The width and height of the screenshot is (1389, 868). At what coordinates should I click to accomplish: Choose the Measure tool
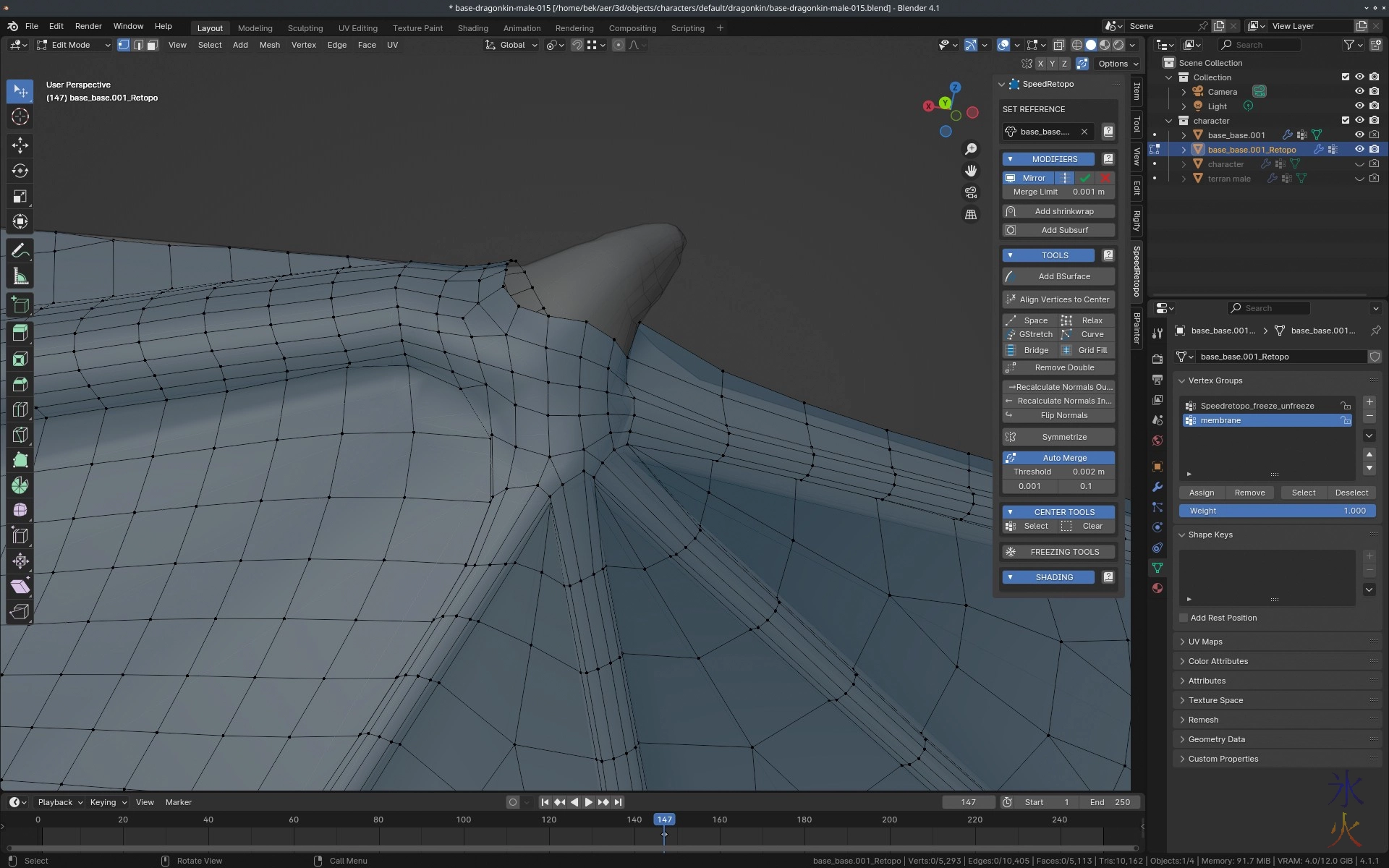[x=20, y=277]
